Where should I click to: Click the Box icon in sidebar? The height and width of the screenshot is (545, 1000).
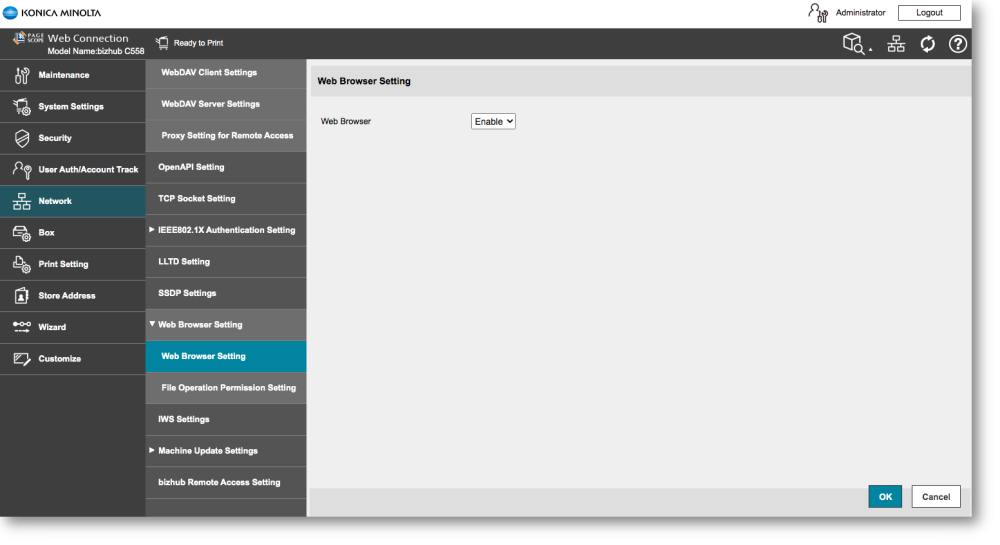(x=22, y=233)
